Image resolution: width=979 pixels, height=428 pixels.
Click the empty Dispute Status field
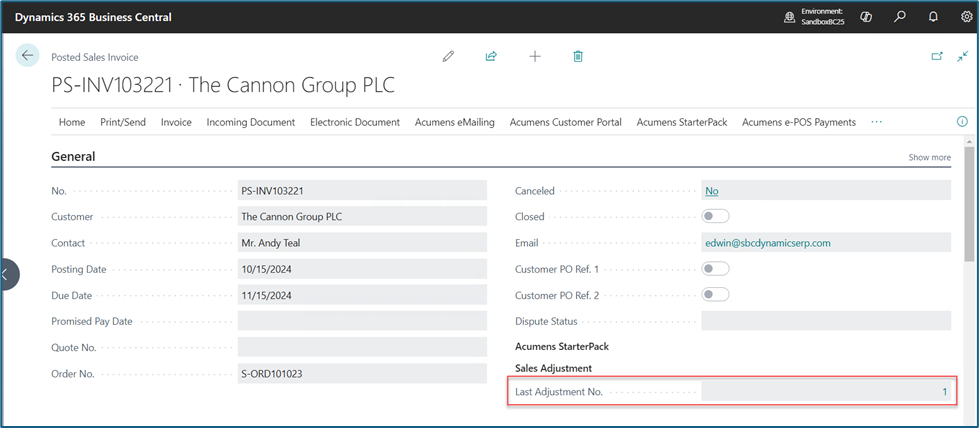(826, 321)
